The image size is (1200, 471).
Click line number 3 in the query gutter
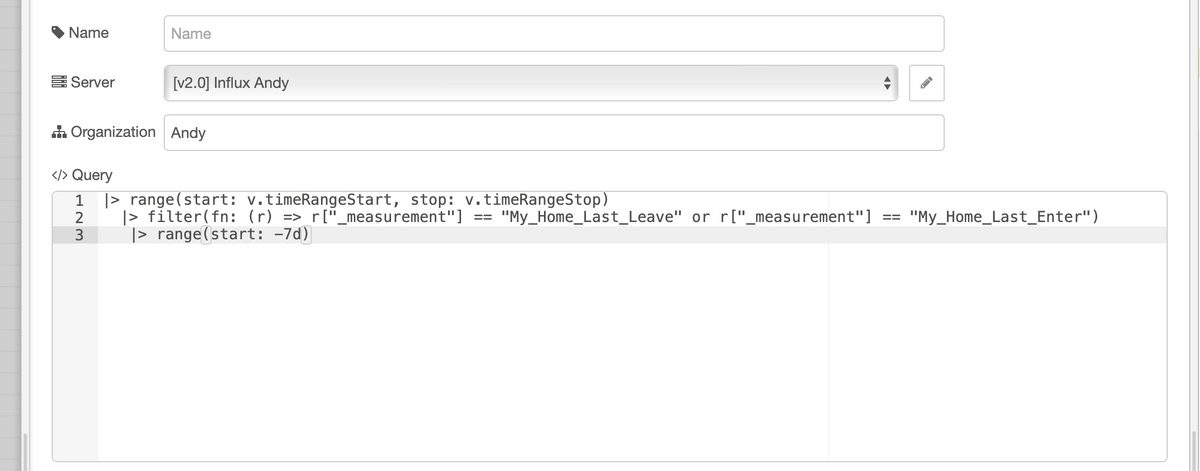click(x=80, y=235)
